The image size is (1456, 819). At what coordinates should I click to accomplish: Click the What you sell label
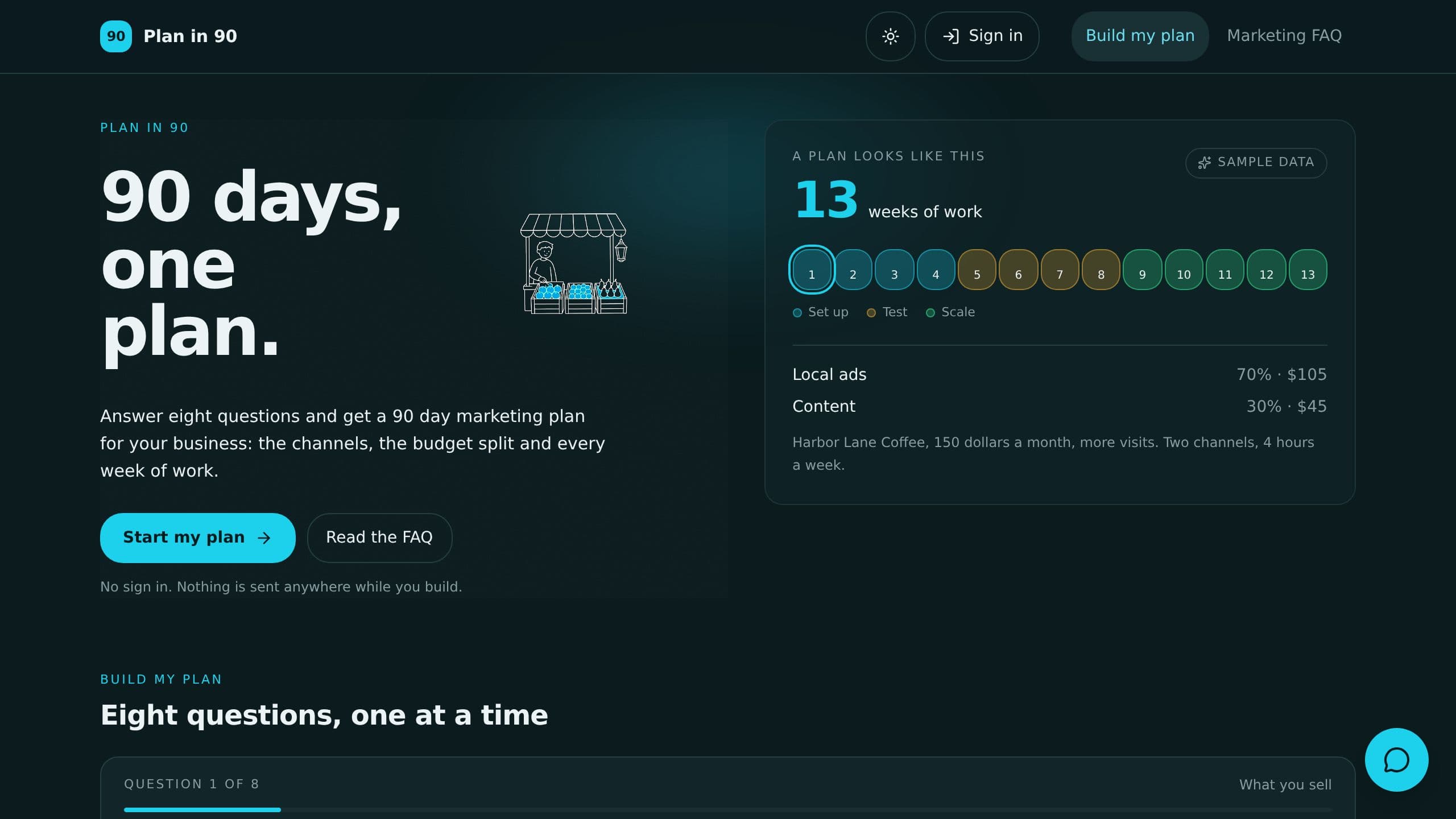pyautogui.click(x=1285, y=785)
